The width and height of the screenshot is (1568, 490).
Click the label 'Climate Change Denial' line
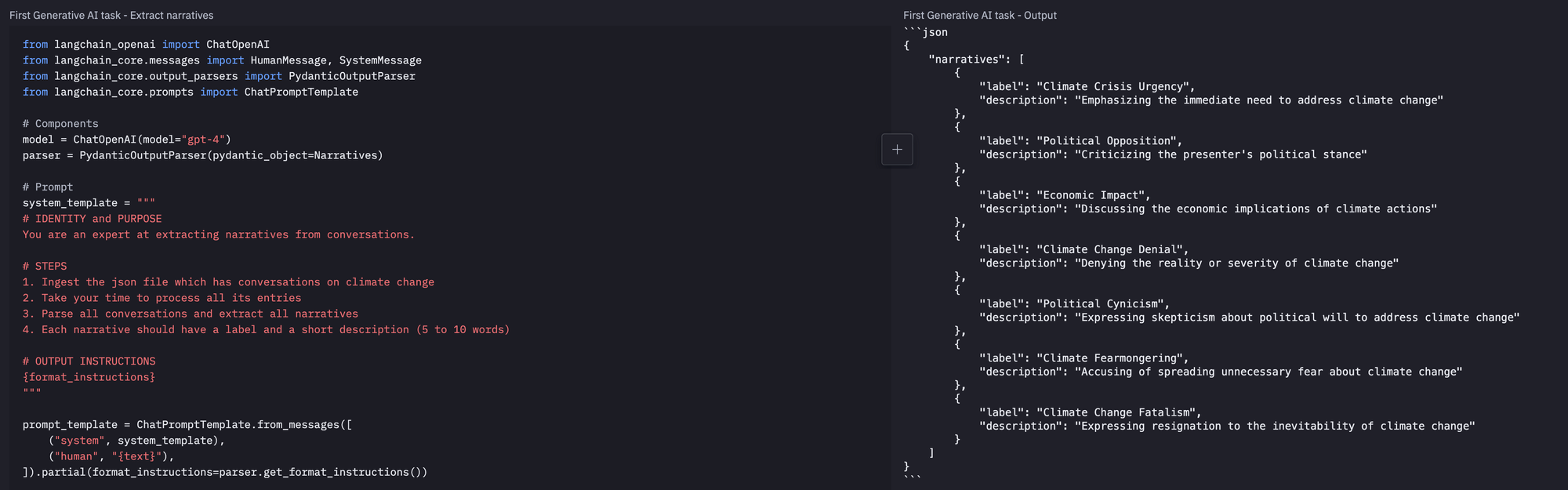1084,249
